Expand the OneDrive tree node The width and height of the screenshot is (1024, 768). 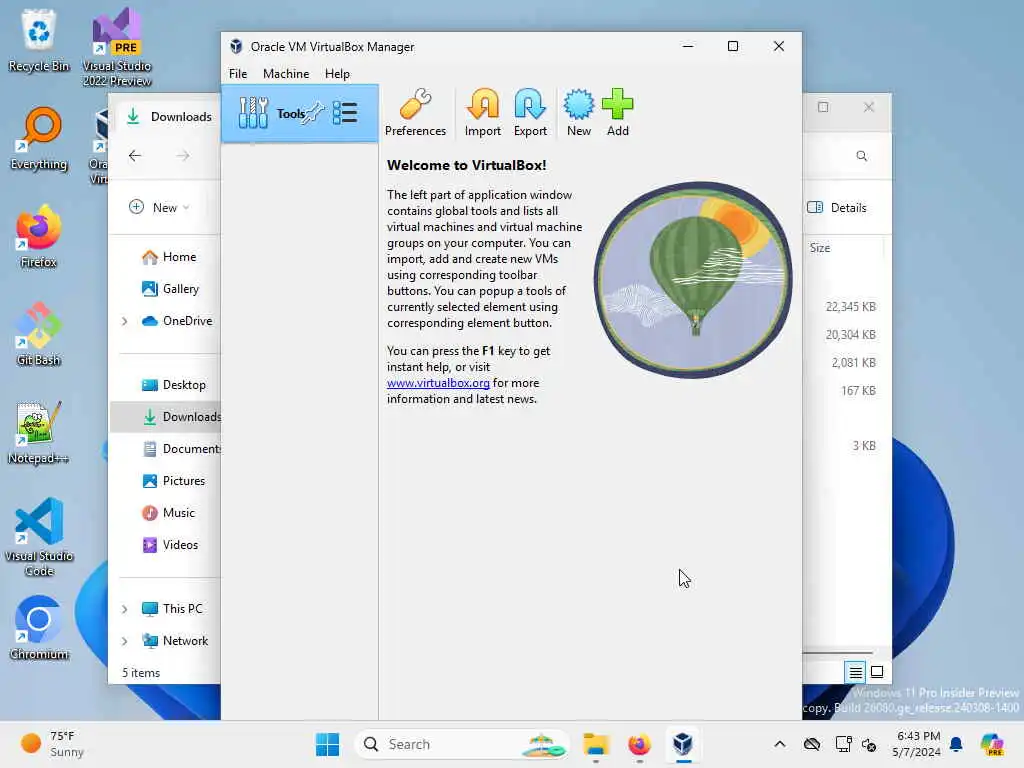(125, 321)
